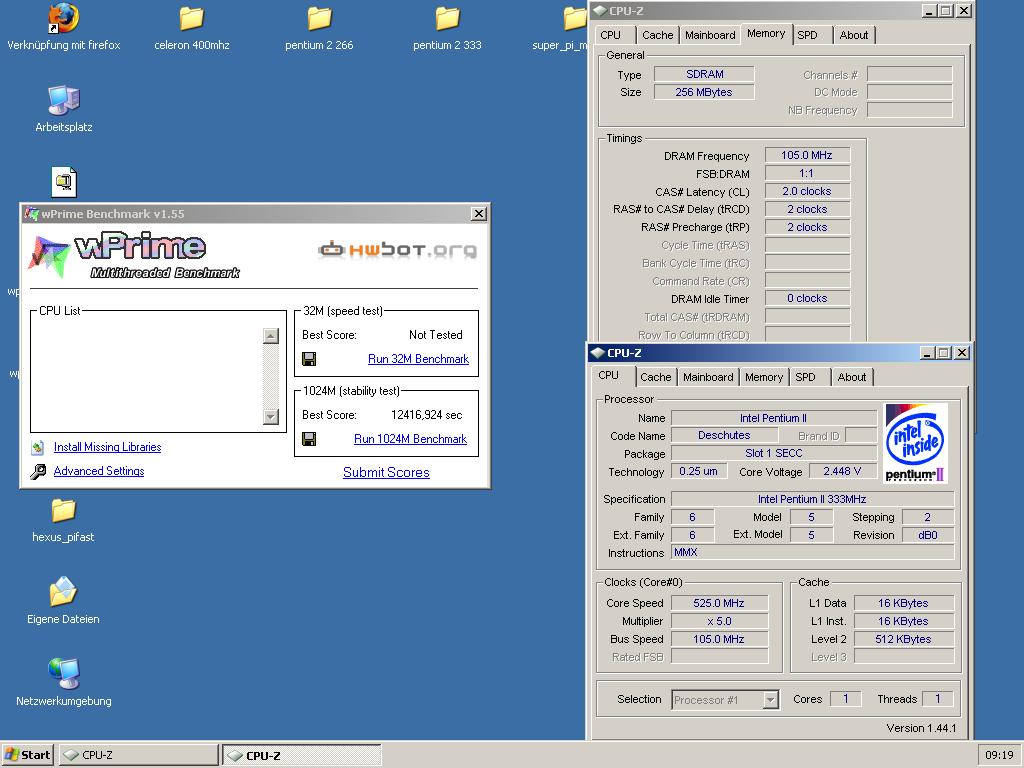This screenshot has width=1024, height=768.
Task: Click Run 1024M Benchmark link
Action: [410, 440]
